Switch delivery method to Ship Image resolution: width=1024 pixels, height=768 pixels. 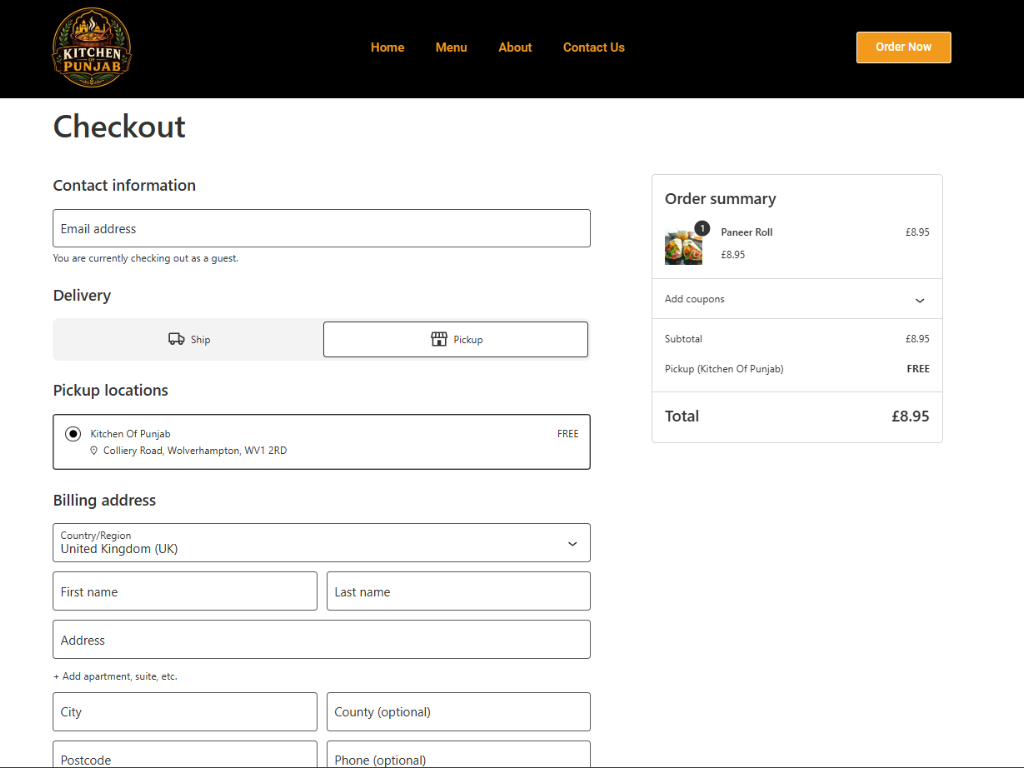[x=189, y=340]
